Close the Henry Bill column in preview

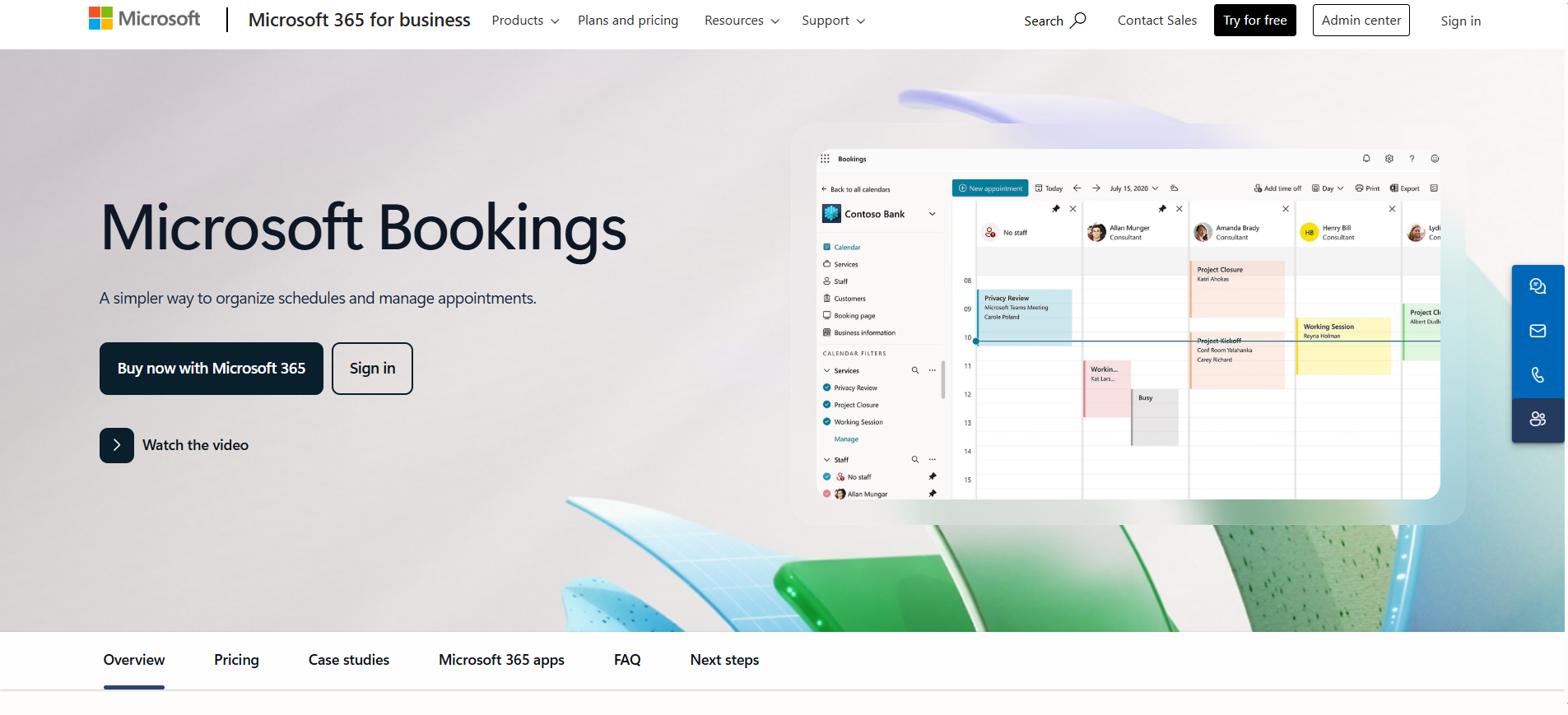click(x=1392, y=209)
